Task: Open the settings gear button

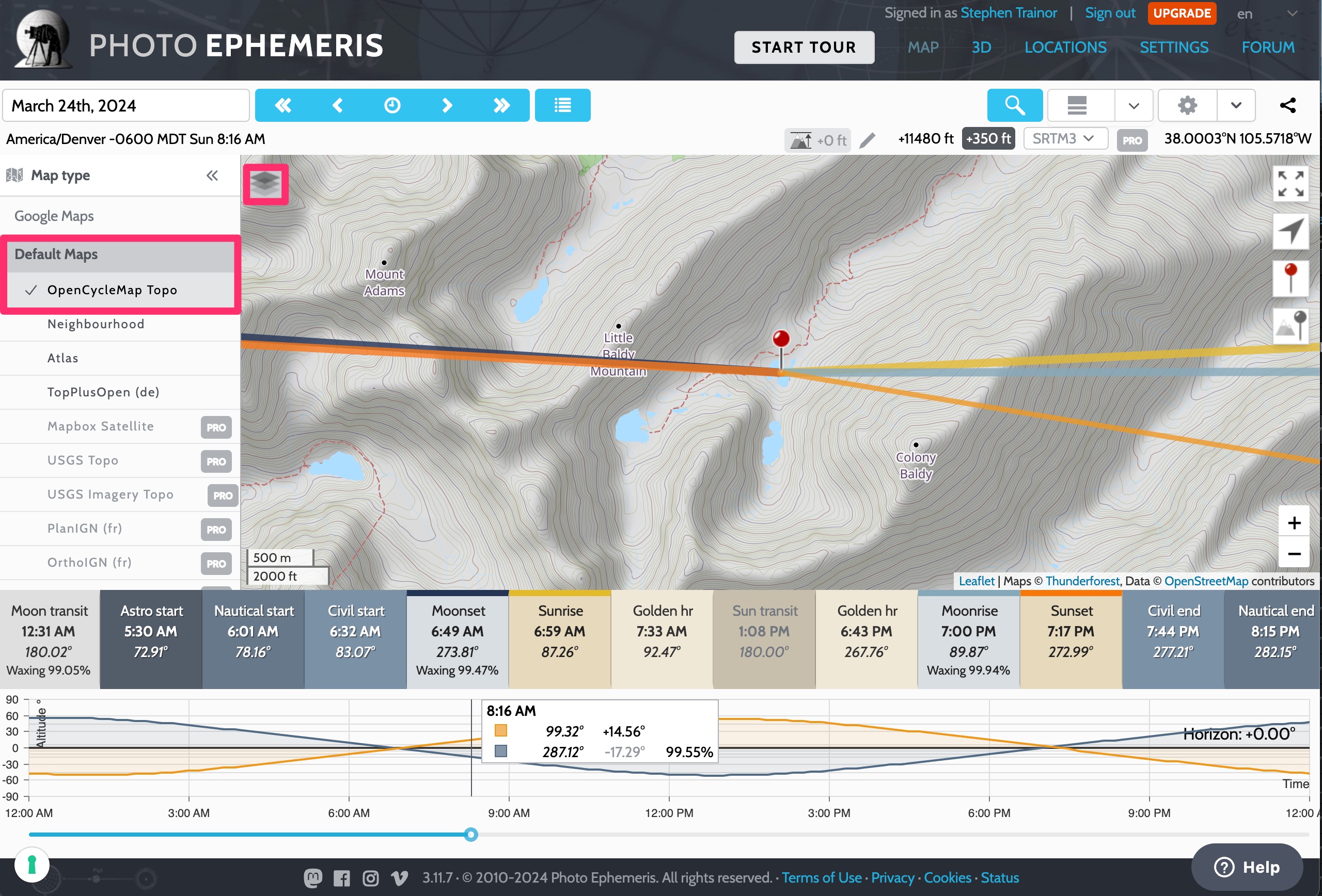Action: click(1187, 105)
